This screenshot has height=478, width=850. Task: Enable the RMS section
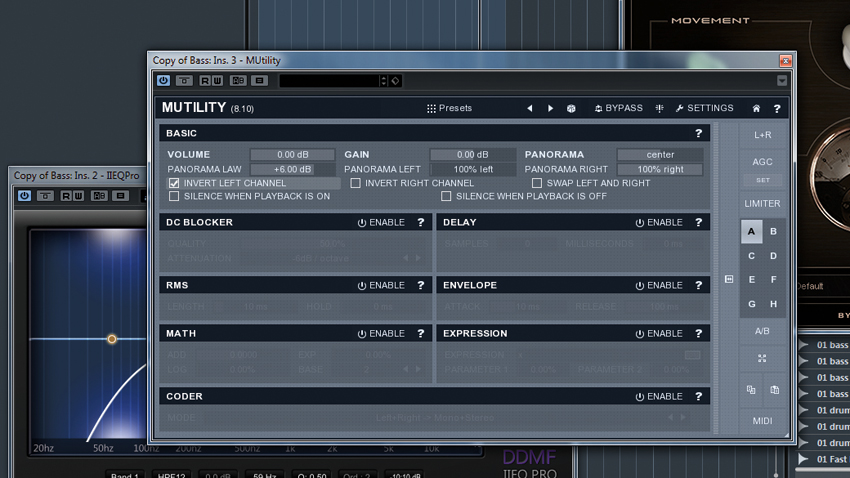[x=381, y=285]
